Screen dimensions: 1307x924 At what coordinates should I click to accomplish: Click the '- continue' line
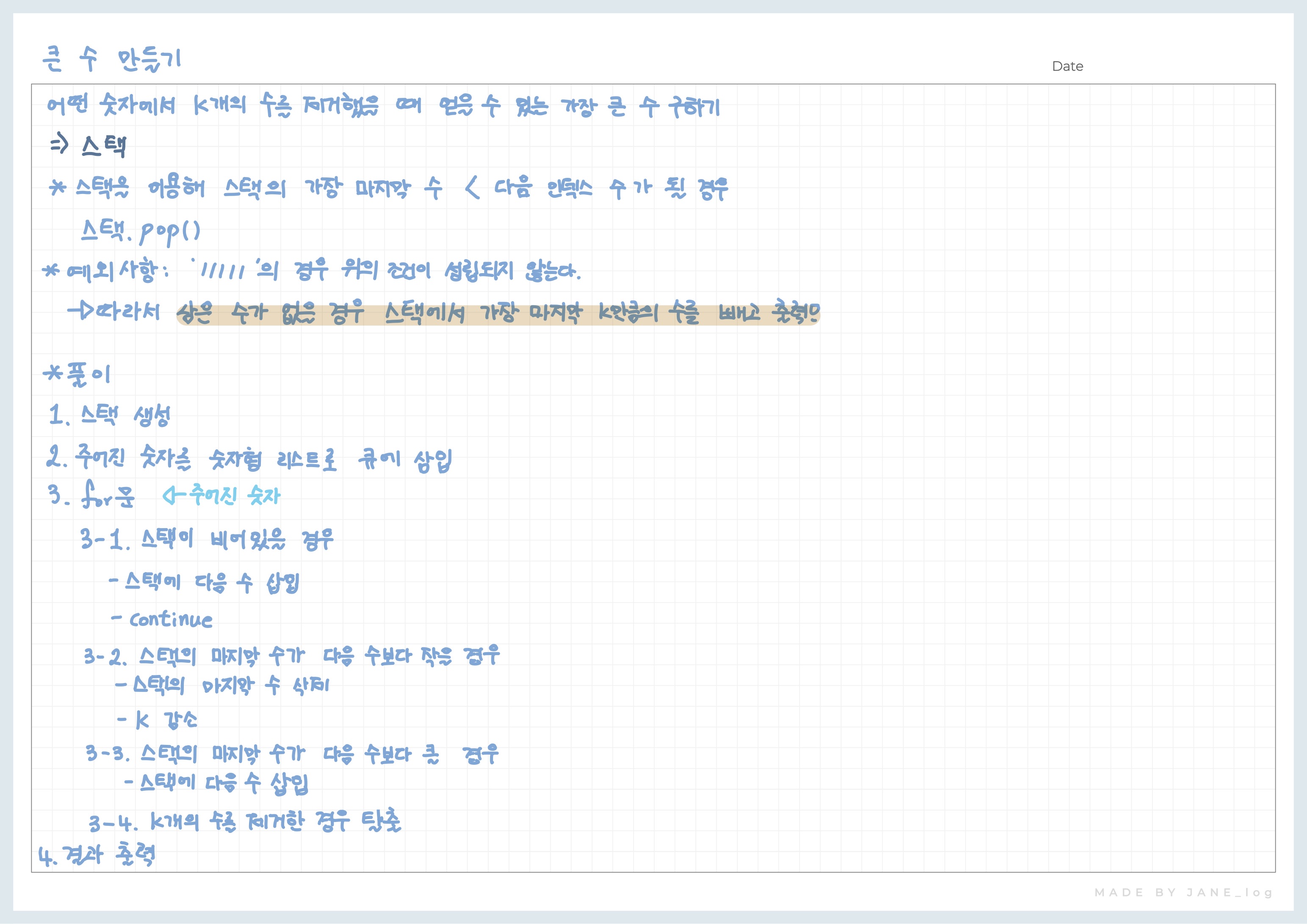[163, 619]
